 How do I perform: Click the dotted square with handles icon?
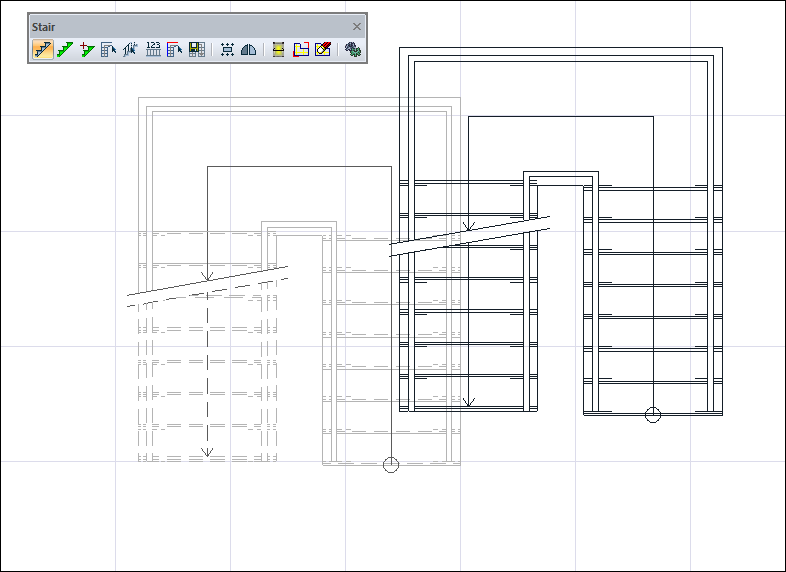click(227, 49)
